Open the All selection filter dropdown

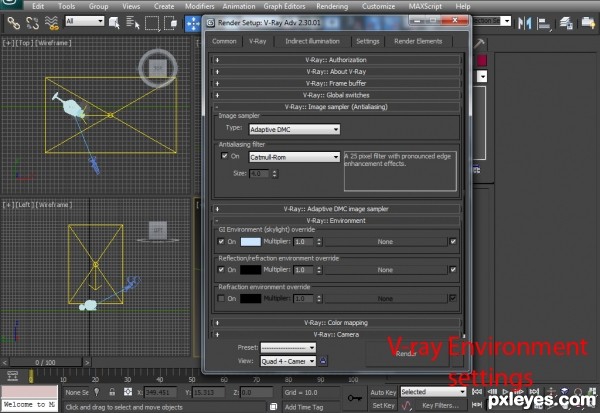pyautogui.click(x=85, y=21)
